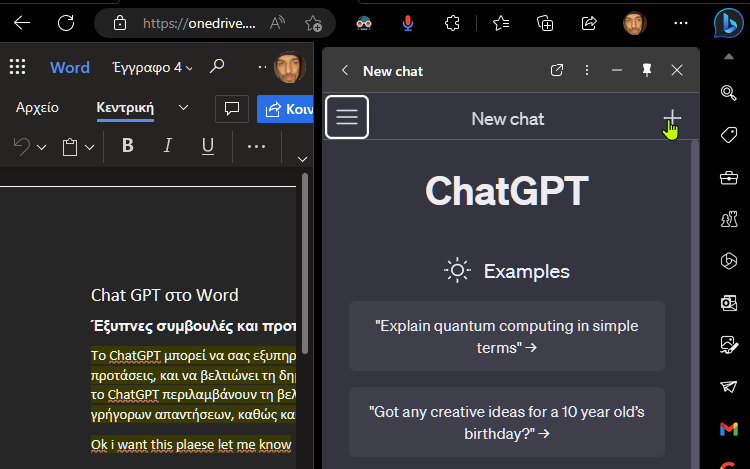The height and width of the screenshot is (469, 750).
Task: Click the site lock icon in the address bar
Action: click(x=120, y=23)
